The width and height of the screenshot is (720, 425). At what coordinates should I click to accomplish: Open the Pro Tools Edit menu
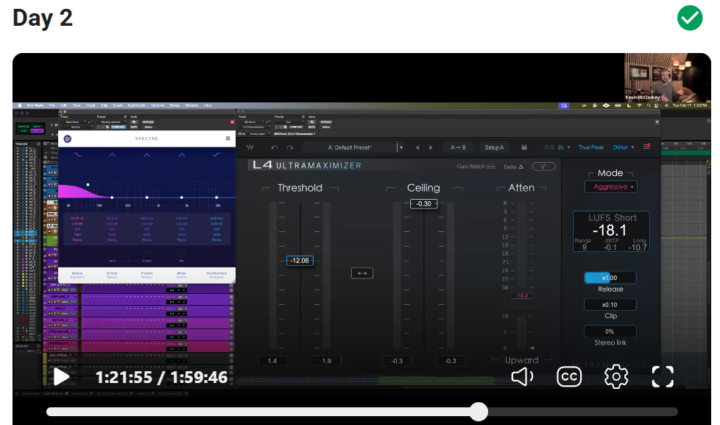[x=64, y=106]
